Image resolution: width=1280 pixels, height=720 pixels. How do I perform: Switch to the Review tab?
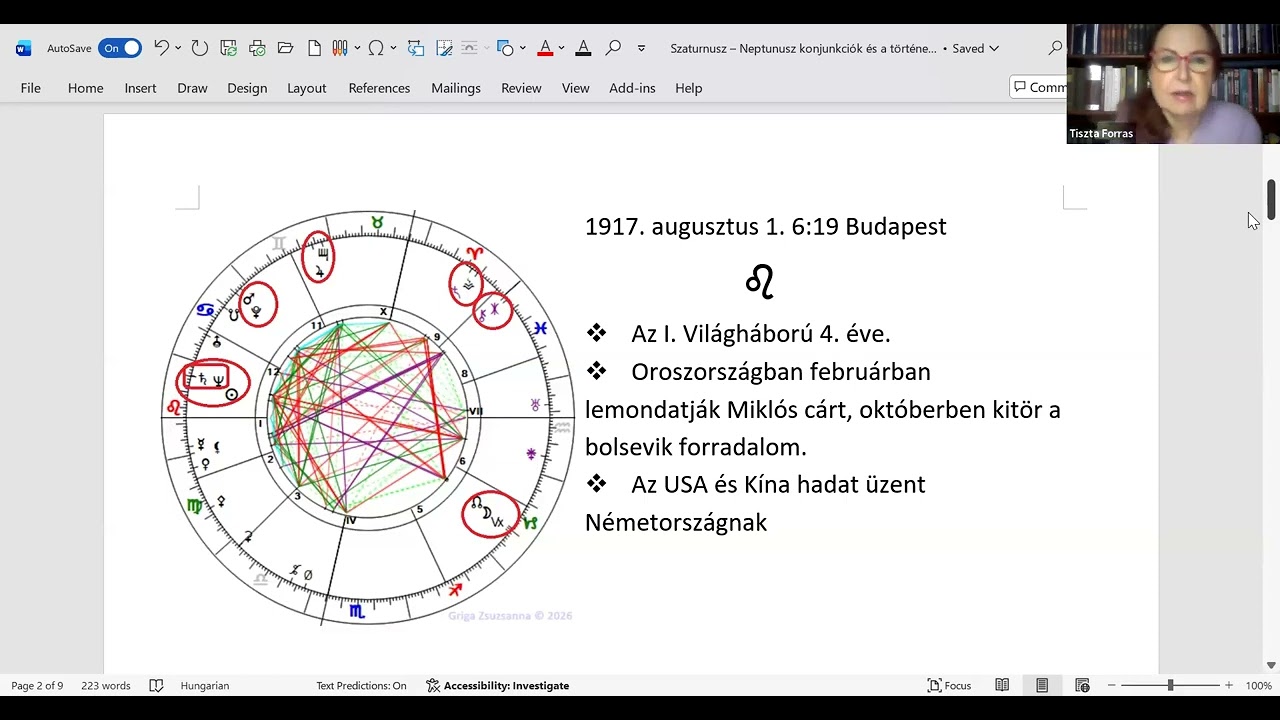click(x=521, y=88)
